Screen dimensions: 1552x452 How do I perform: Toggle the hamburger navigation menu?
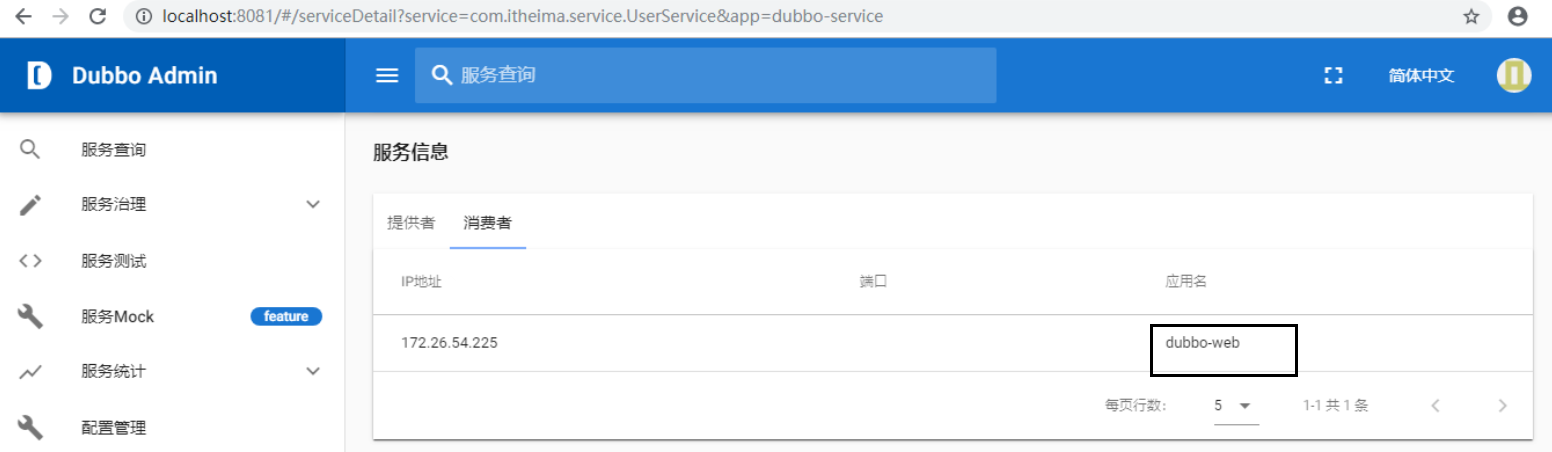click(x=387, y=76)
